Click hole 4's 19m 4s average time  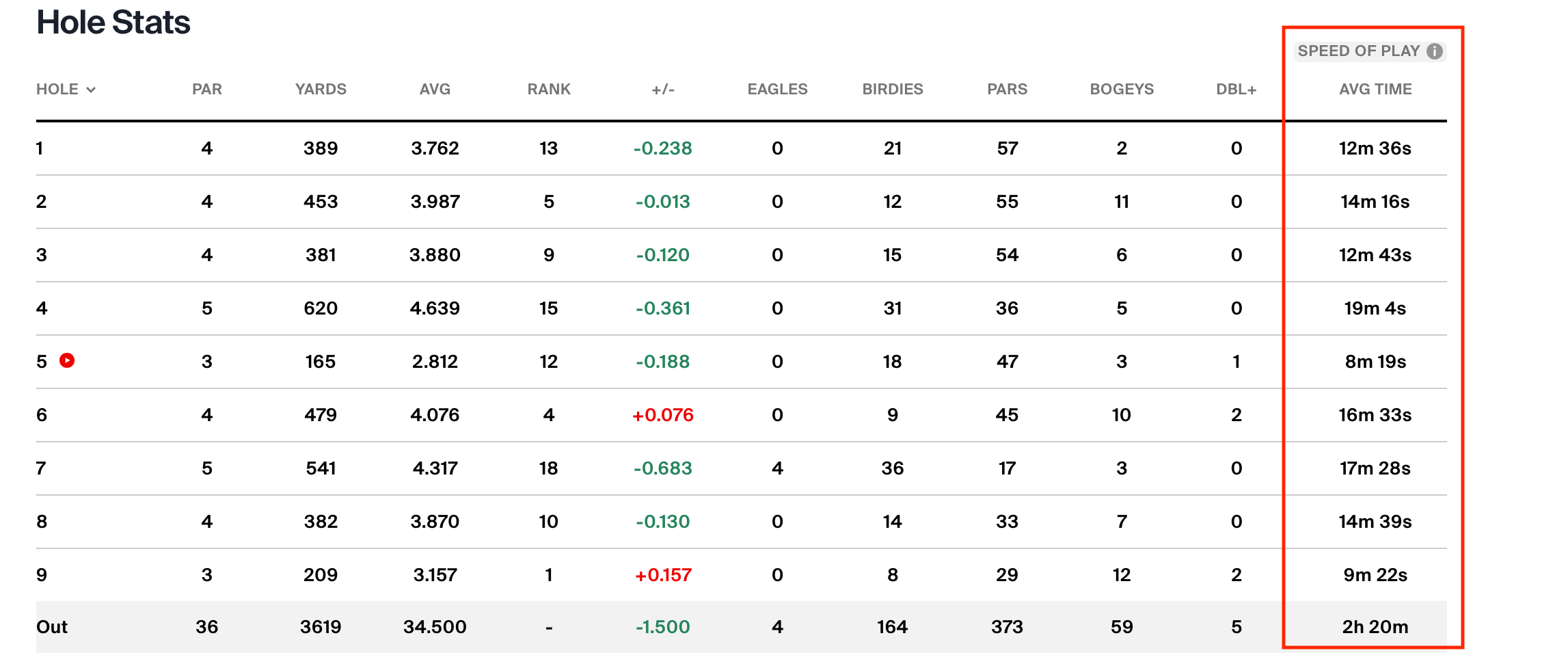pyautogui.click(x=1375, y=308)
